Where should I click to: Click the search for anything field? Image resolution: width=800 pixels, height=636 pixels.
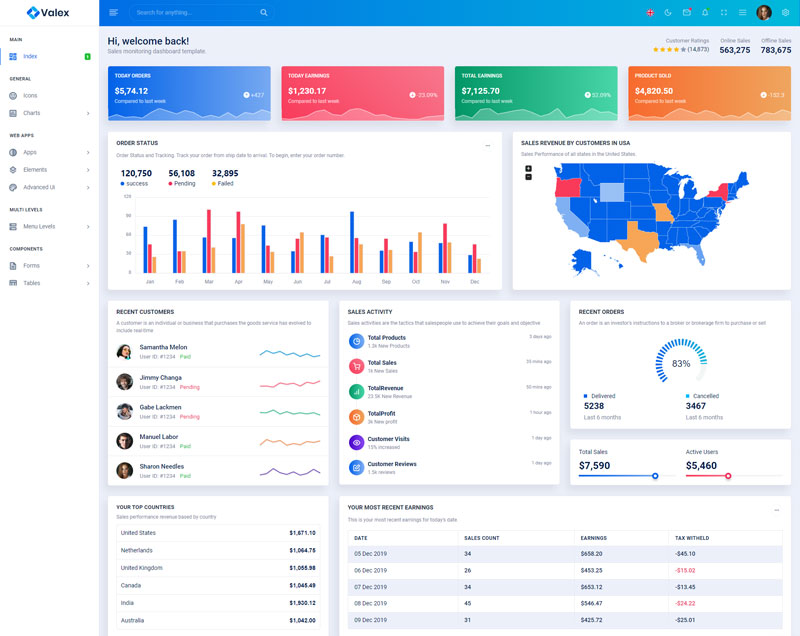point(193,12)
